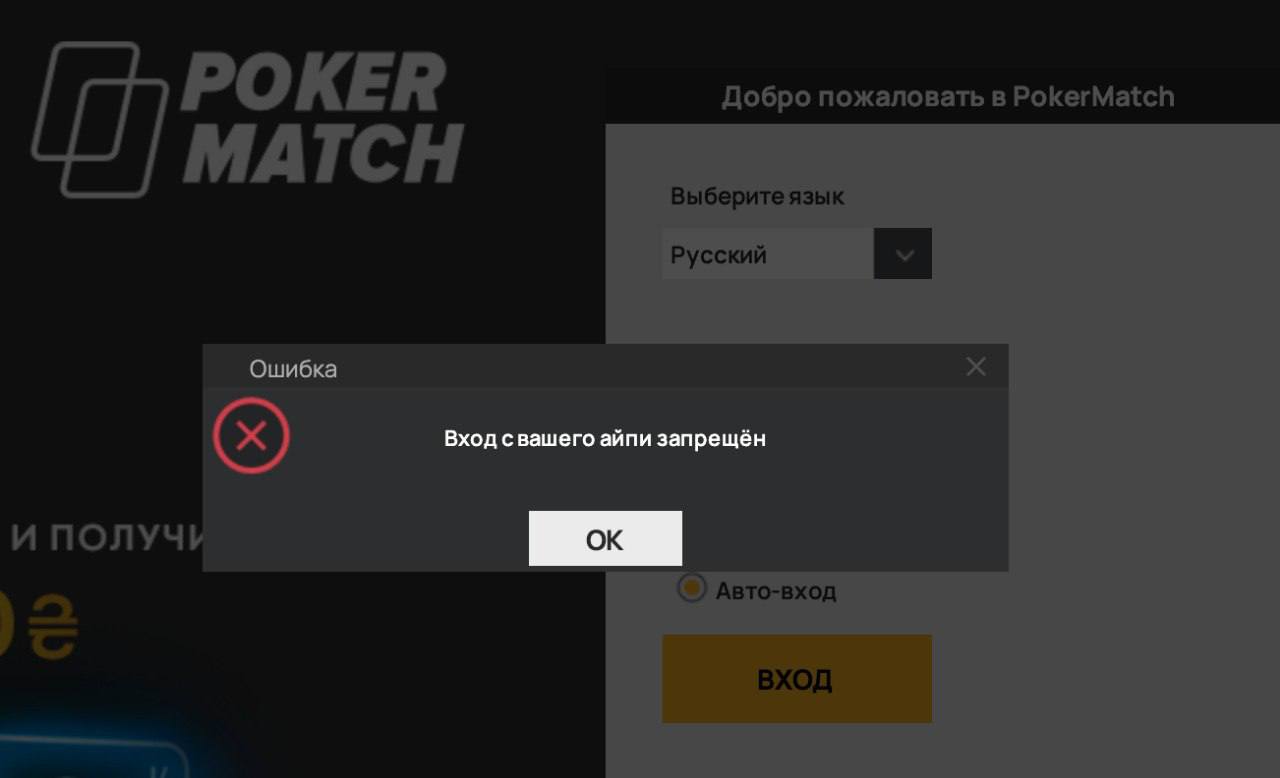Image resolution: width=1280 pixels, height=778 pixels.
Task: Click the message Вход с вашего айпи запрещён
Action: (605, 438)
